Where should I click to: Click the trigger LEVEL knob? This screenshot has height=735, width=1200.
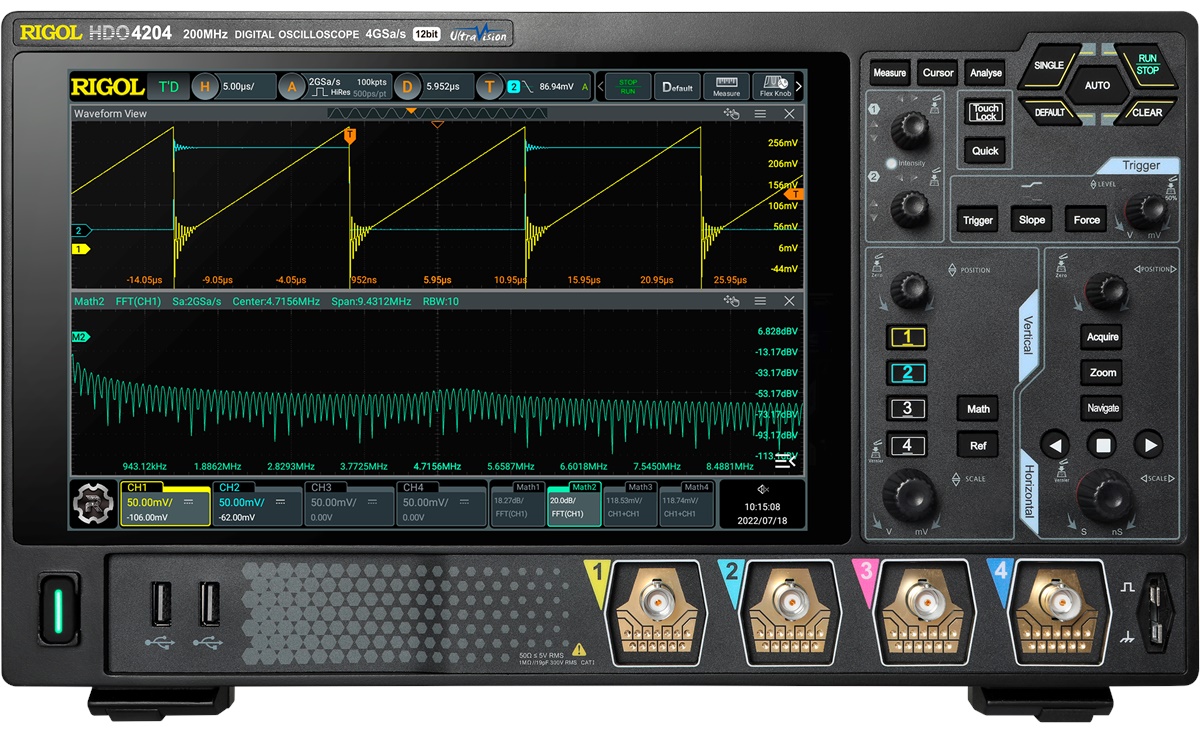[x=1147, y=212]
